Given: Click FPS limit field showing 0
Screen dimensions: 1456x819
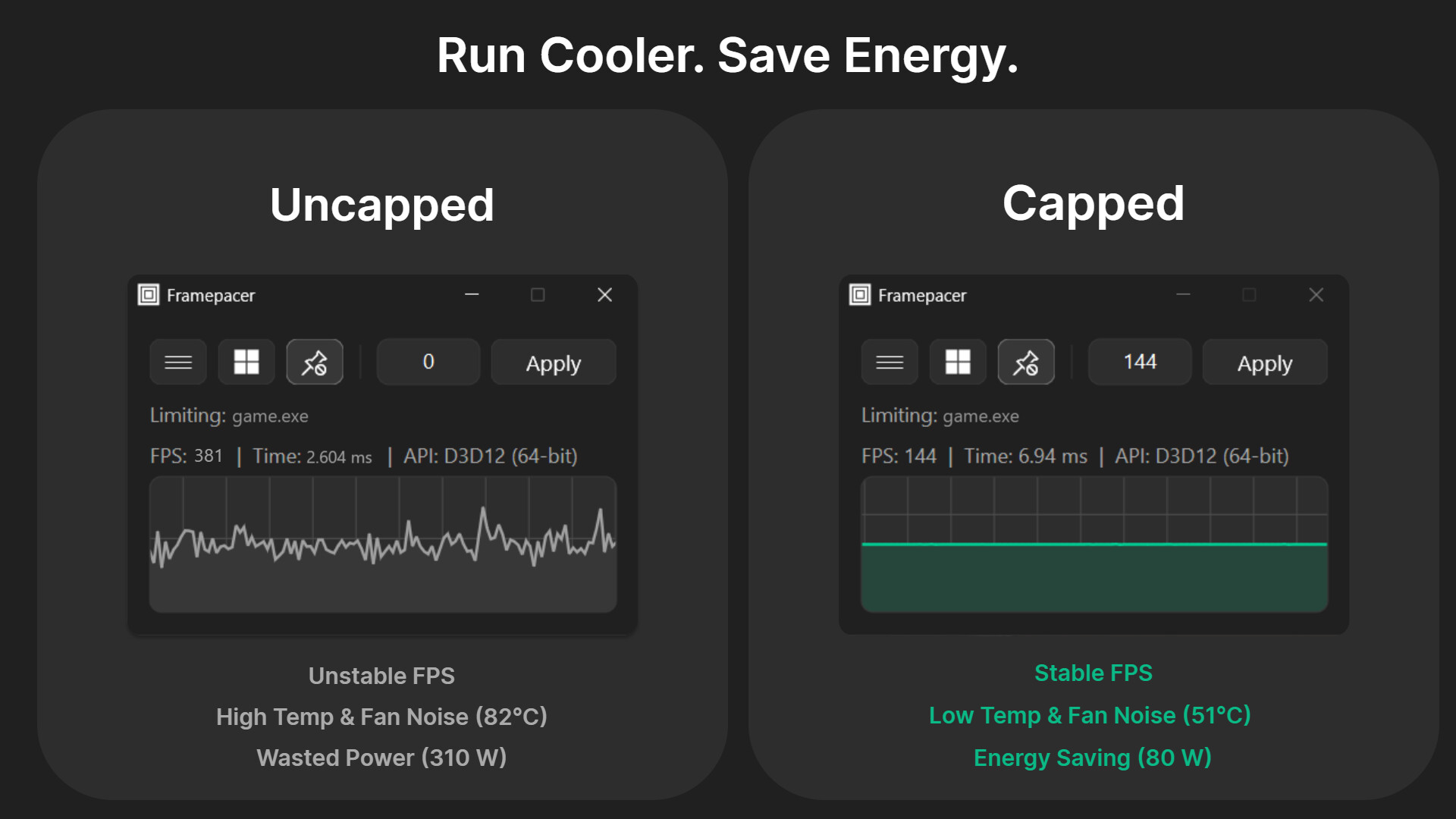Looking at the screenshot, I should coord(428,362).
